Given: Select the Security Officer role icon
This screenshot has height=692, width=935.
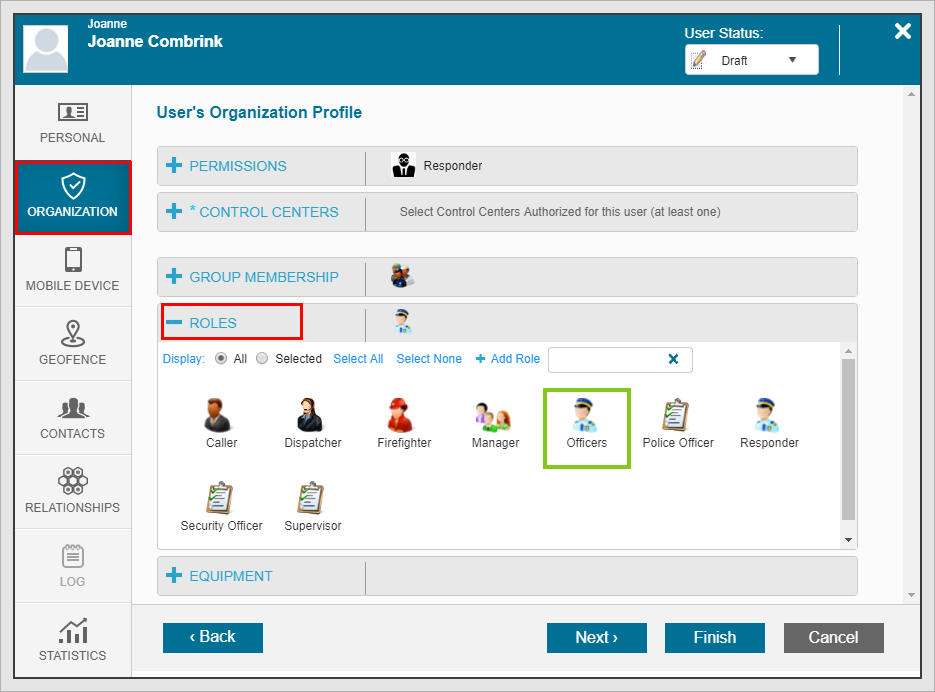Looking at the screenshot, I should [221, 498].
